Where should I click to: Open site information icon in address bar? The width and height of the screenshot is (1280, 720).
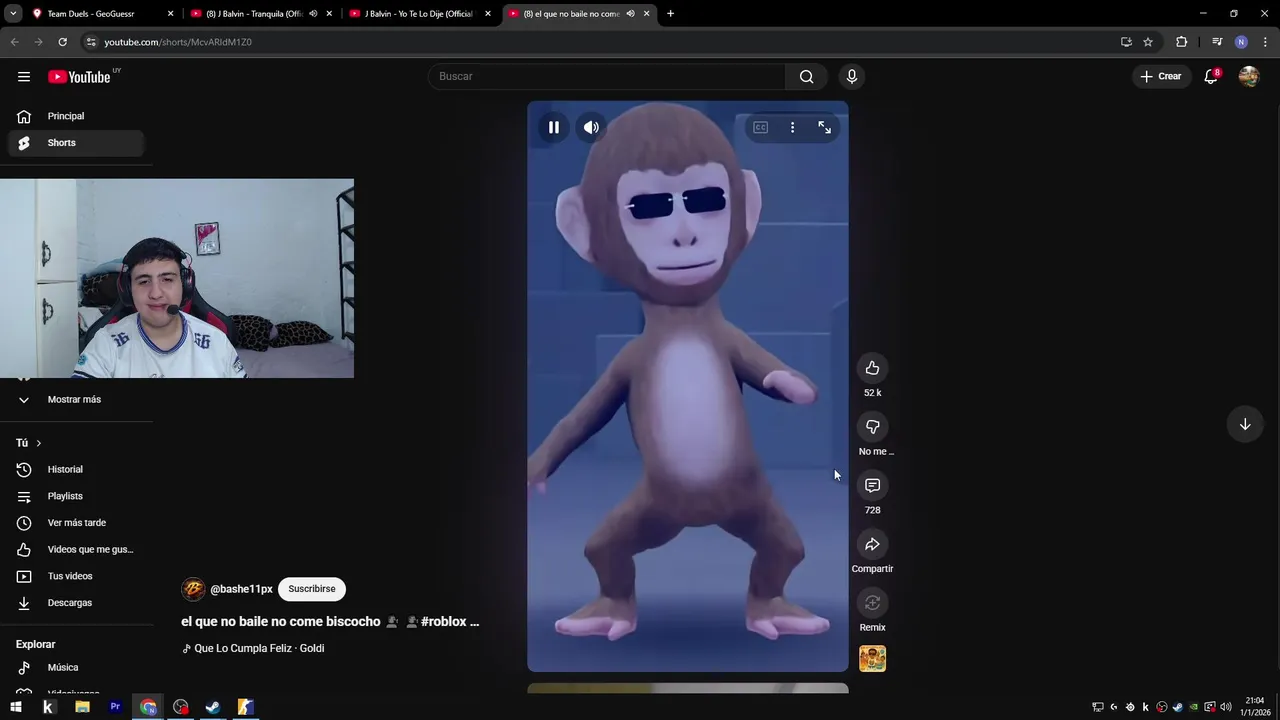click(x=91, y=42)
